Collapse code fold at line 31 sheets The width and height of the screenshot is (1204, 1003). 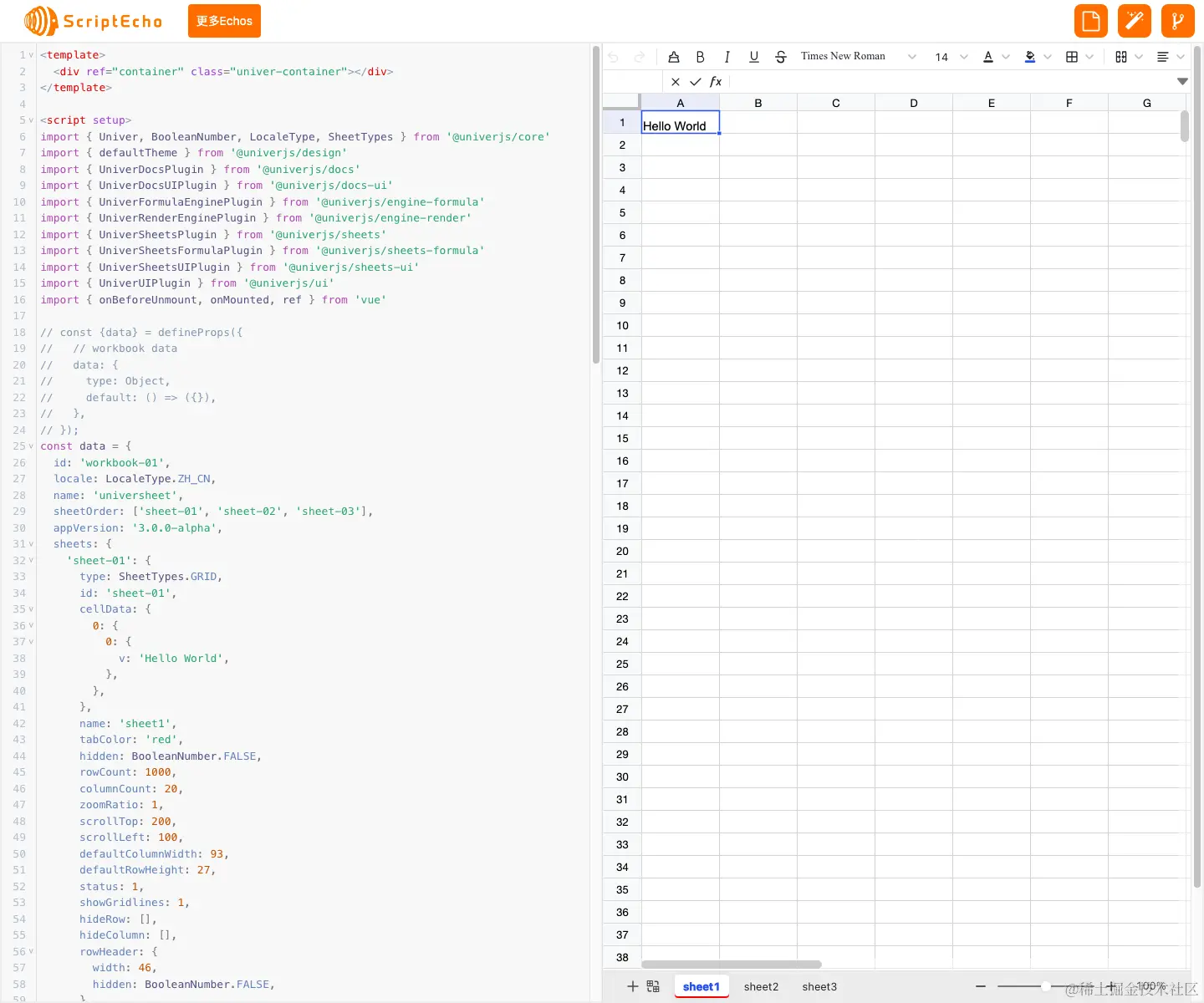(x=32, y=544)
